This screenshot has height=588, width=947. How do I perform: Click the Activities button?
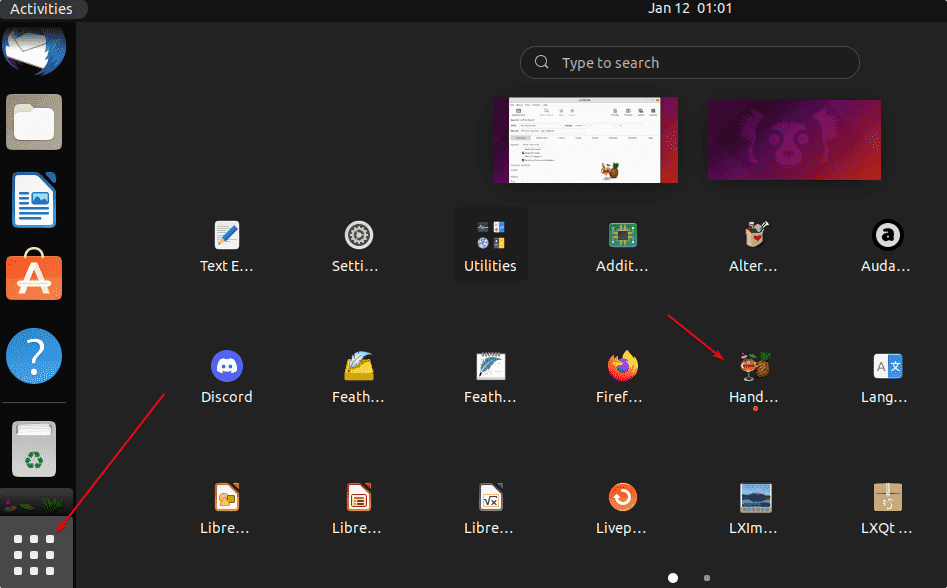point(42,9)
